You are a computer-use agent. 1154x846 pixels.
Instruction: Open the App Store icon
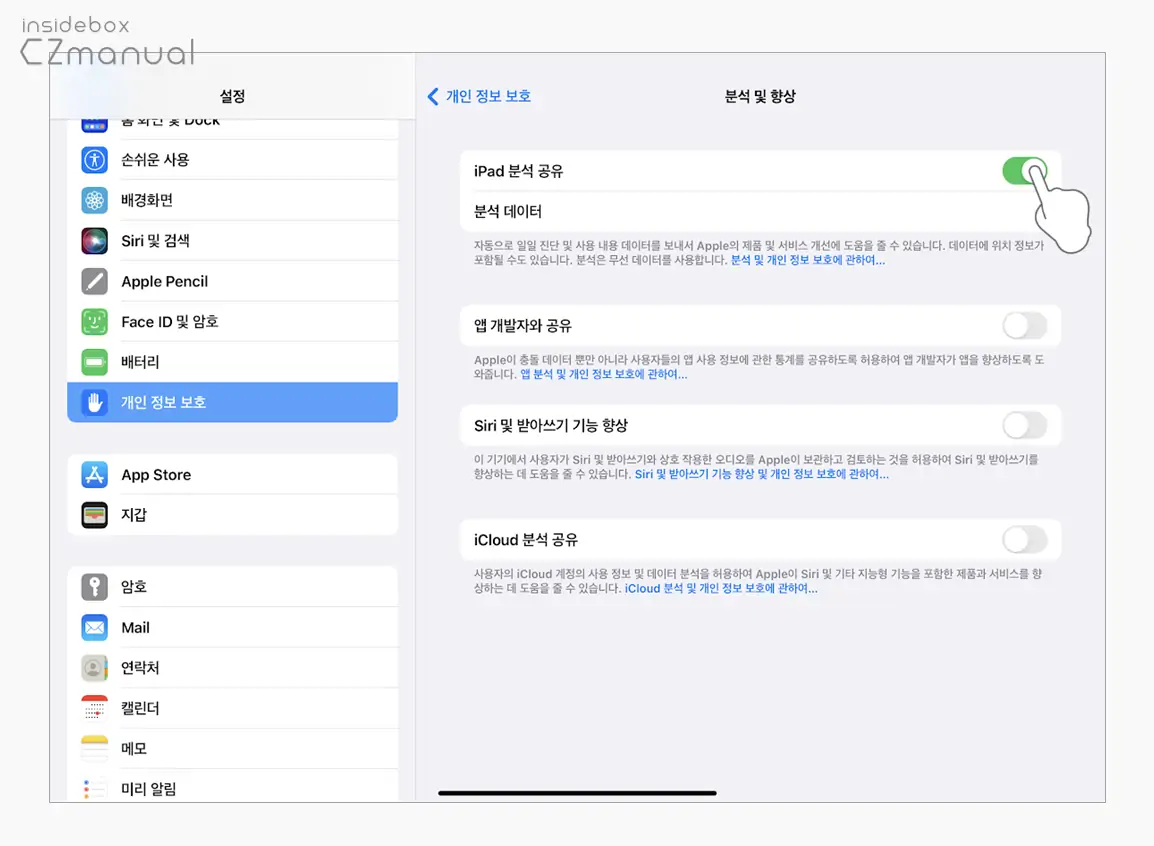[x=94, y=474]
